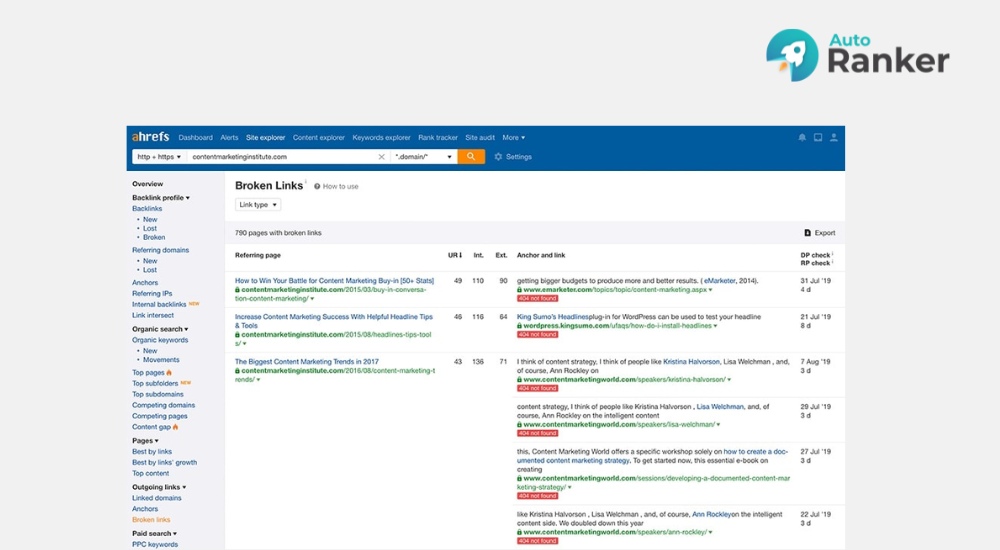Open 'How to Win Your Battle' page link
This screenshot has height=550, width=1000.
[x=334, y=281]
